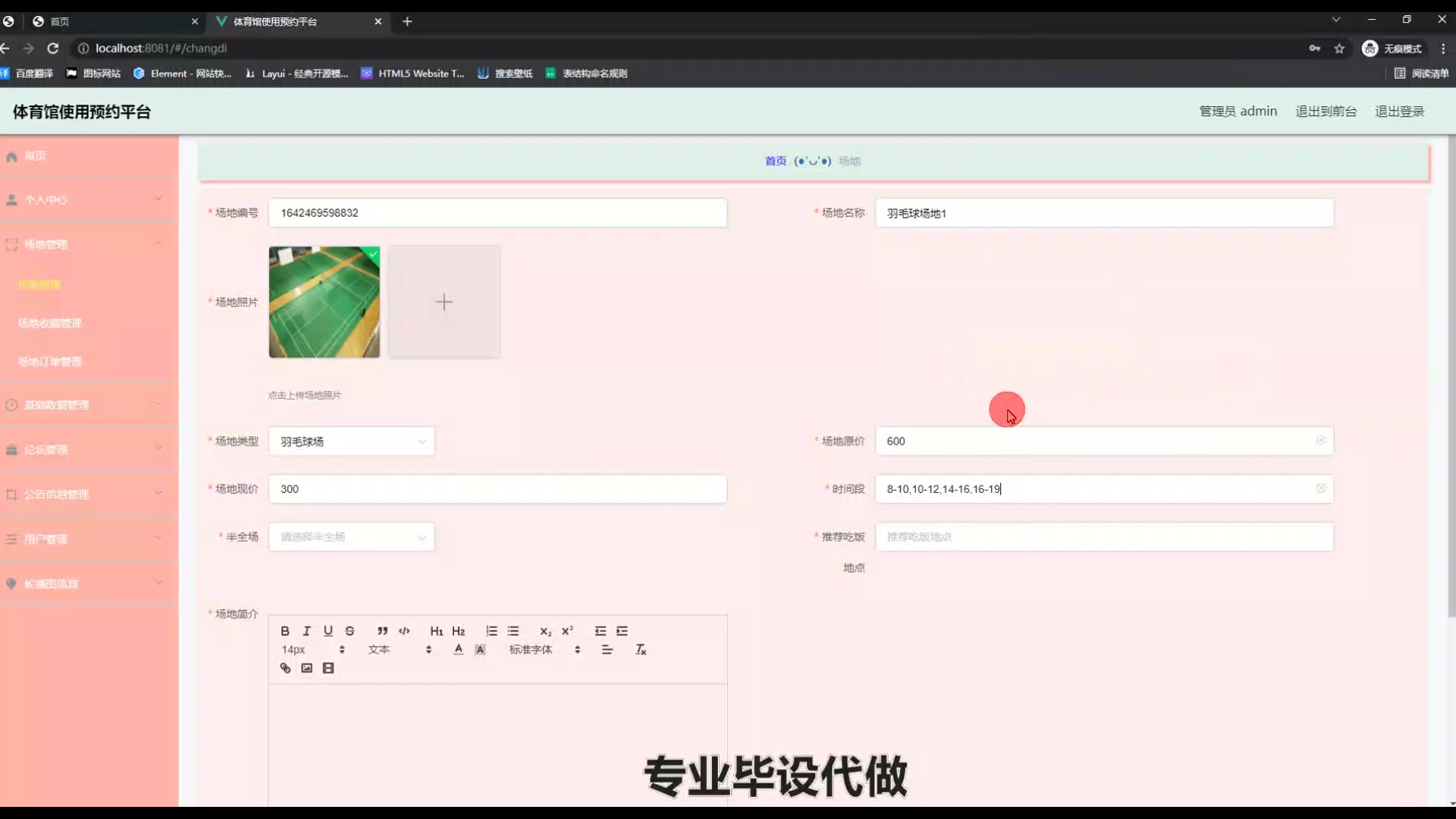Apply ordered list formatting
Viewport: 1456px width, 819px height.
coord(491,631)
